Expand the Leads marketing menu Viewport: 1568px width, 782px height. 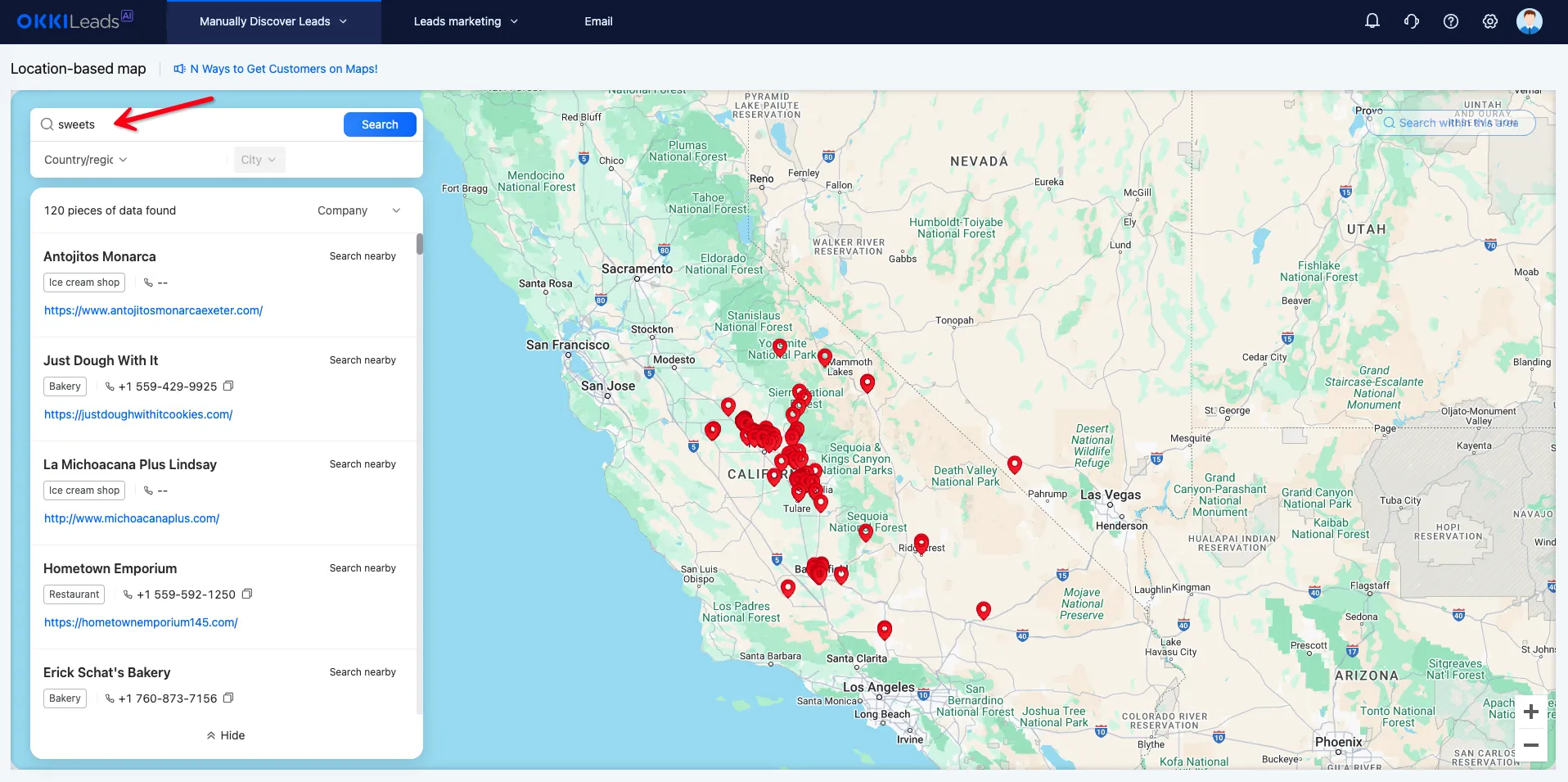click(466, 21)
